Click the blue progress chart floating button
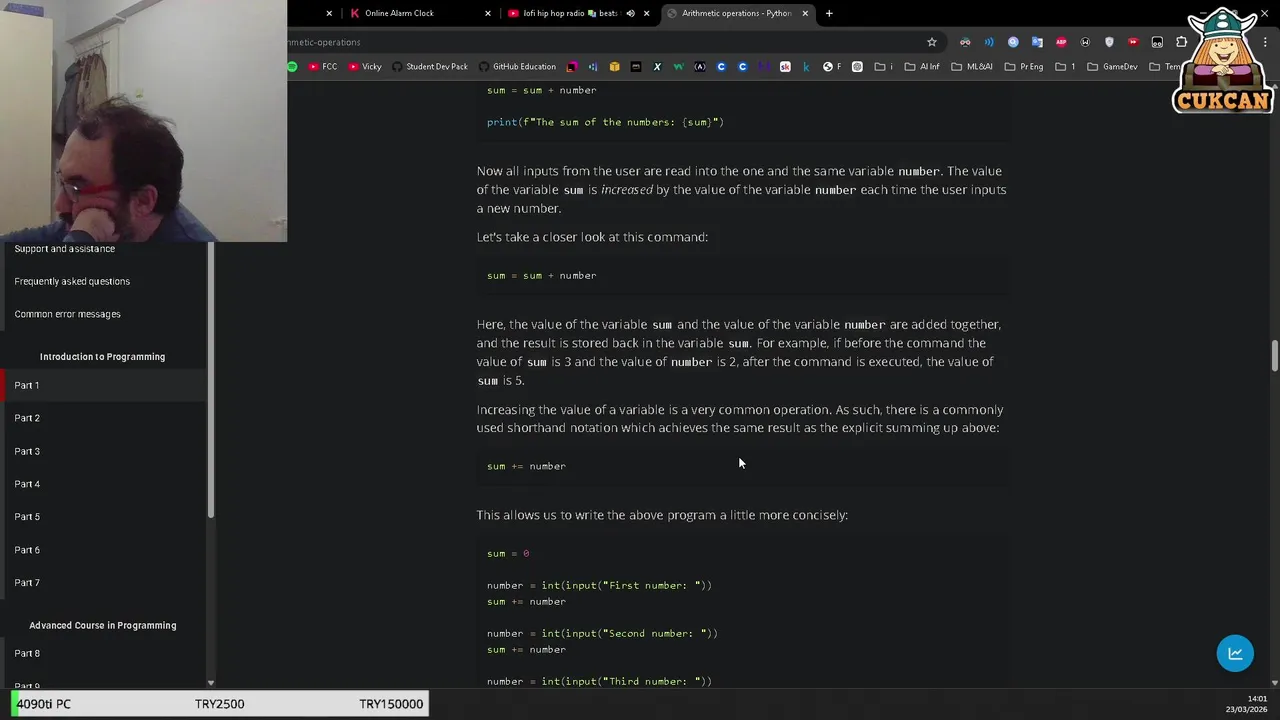Viewport: 1280px width, 720px height. pyautogui.click(x=1235, y=653)
